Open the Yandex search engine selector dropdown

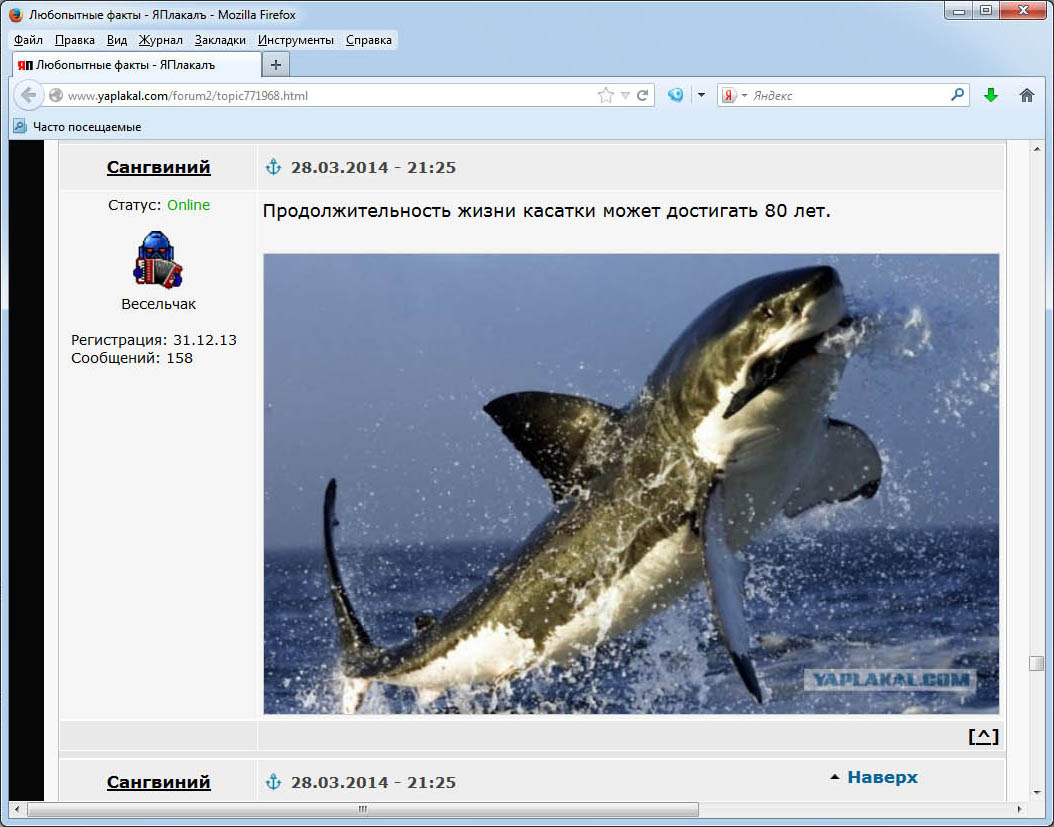click(x=735, y=96)
